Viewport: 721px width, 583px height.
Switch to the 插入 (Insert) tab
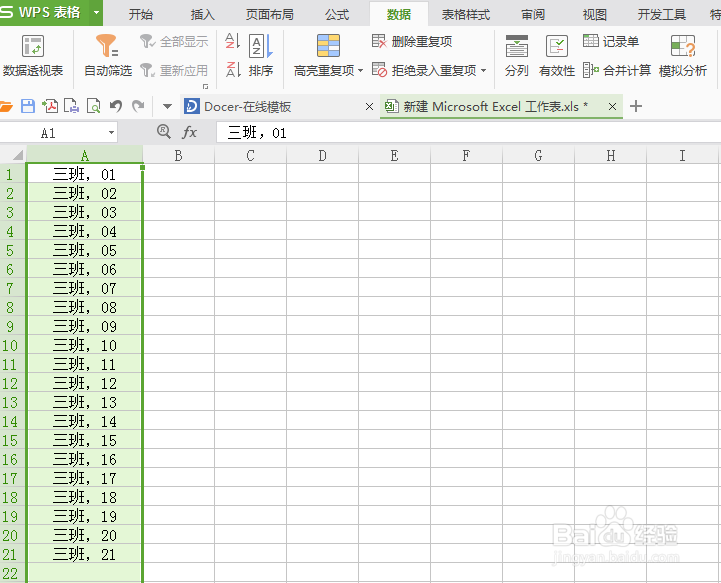202,15
